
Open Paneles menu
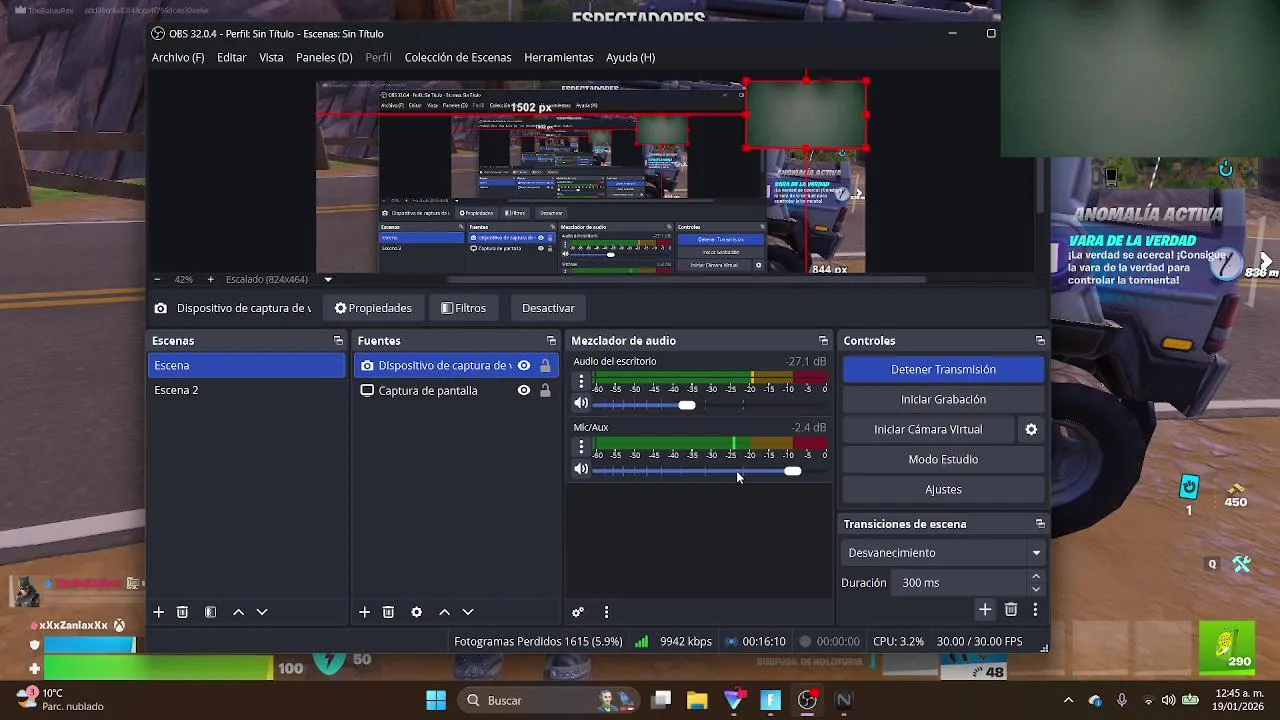point(324,58)
